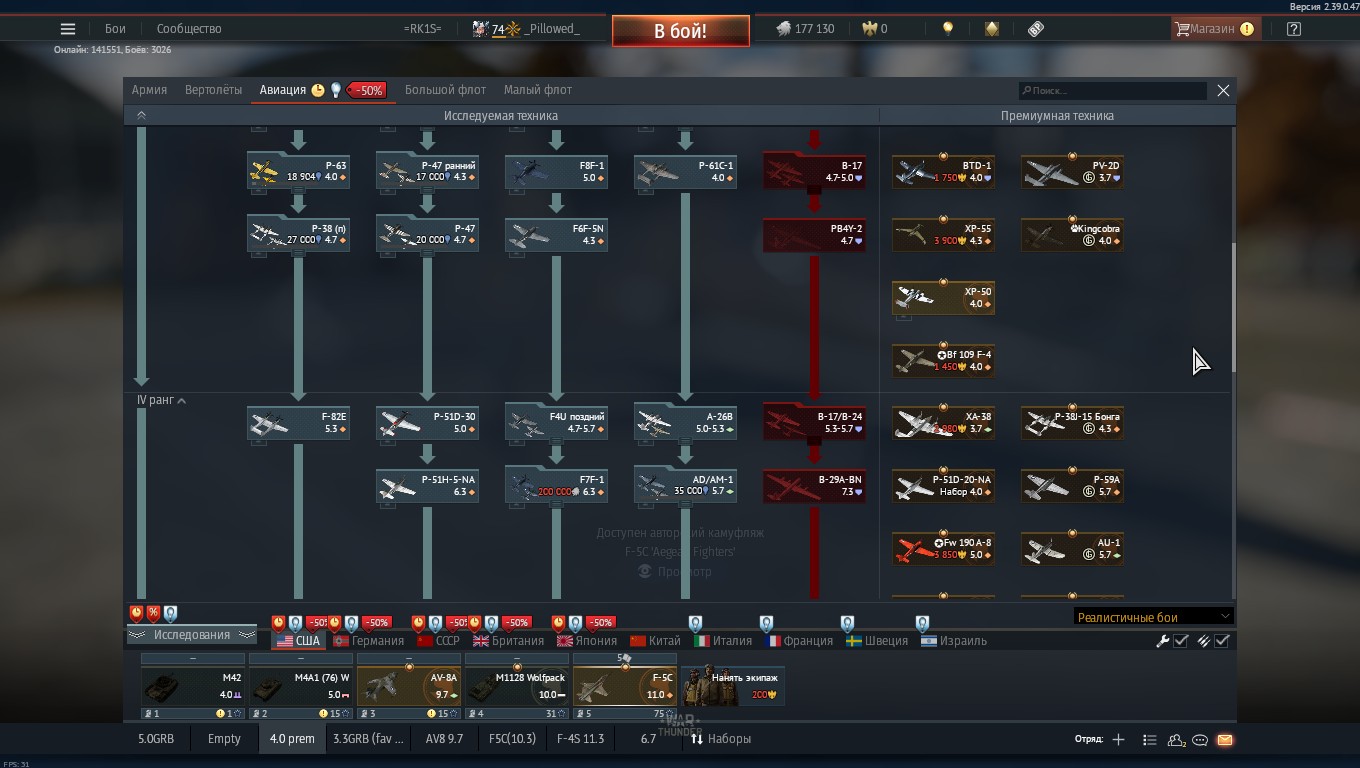Open the mail envelope icon
1360x768 pixels.
1224,740
